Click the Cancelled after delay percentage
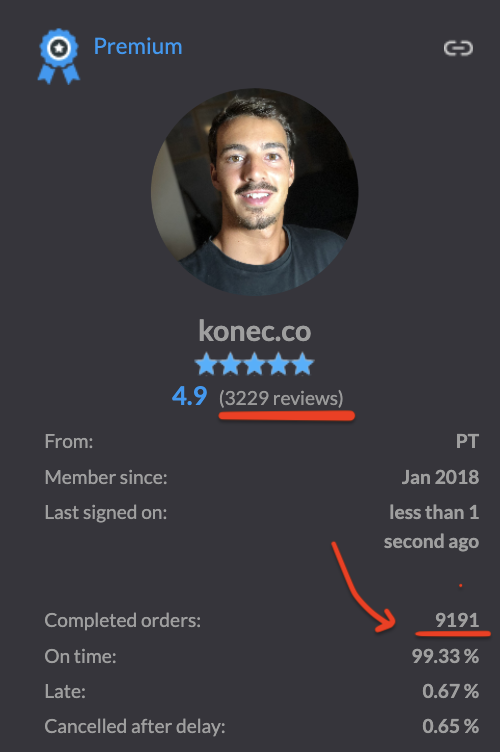This screenshot has width=500, height=752. (451, 726)
